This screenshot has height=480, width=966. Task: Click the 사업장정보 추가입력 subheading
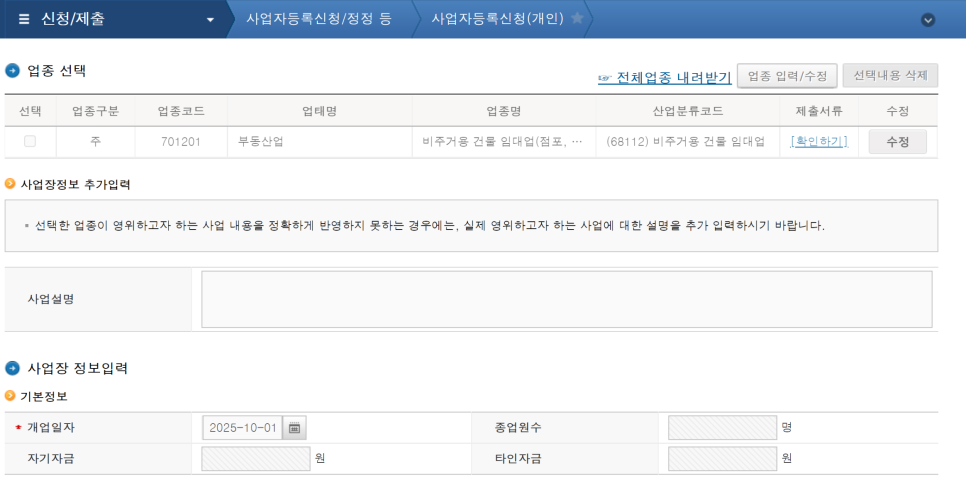[75, 184]
